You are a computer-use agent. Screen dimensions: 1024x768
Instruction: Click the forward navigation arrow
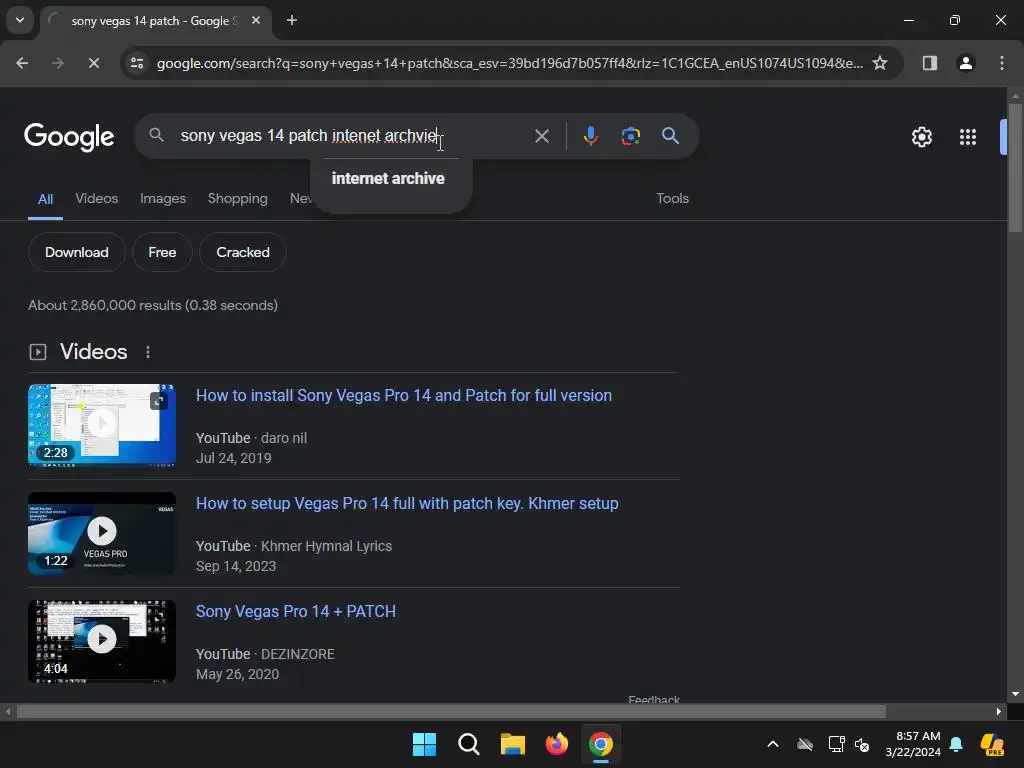[57, 63]
